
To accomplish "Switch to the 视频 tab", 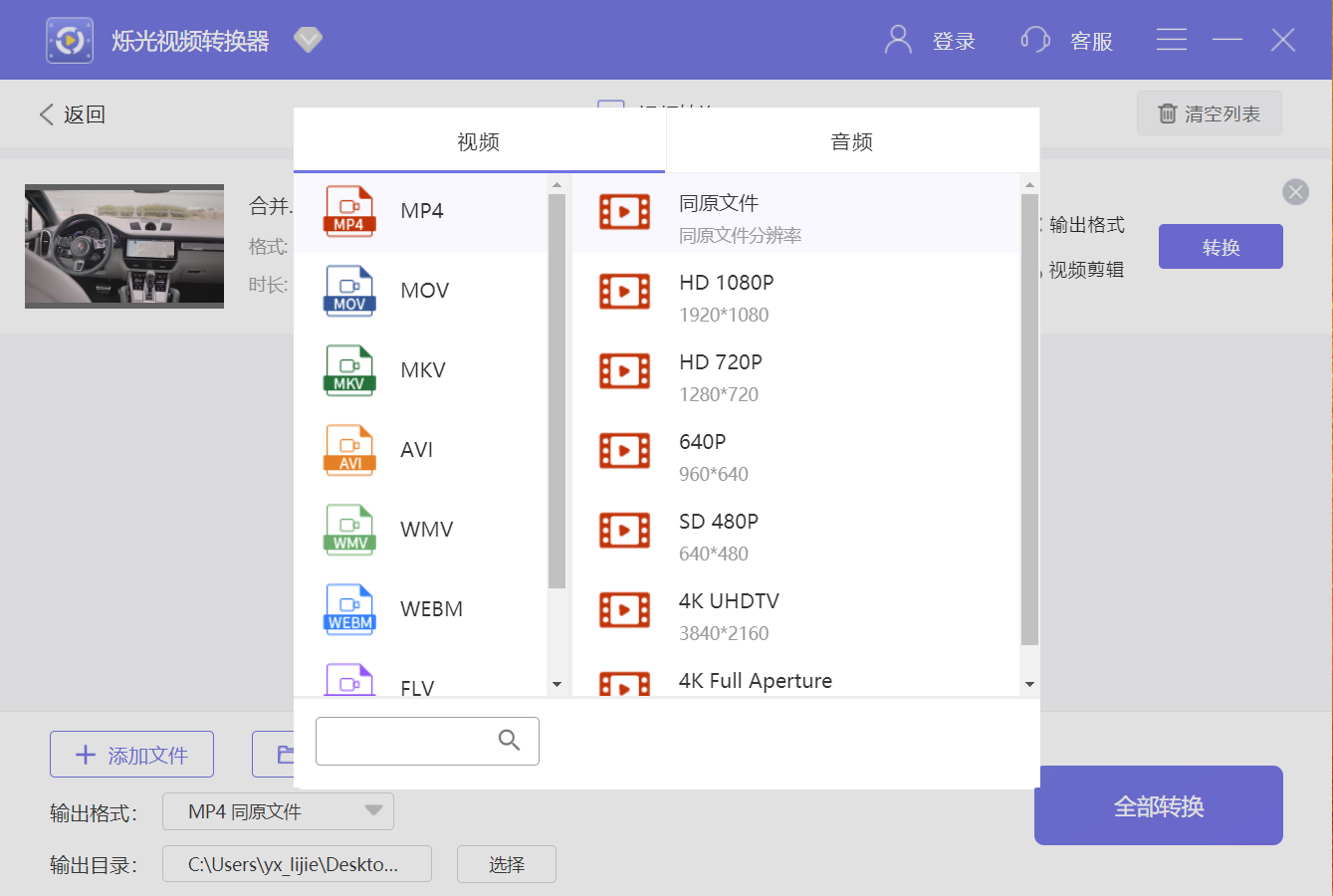I will [x=479, y=141].
